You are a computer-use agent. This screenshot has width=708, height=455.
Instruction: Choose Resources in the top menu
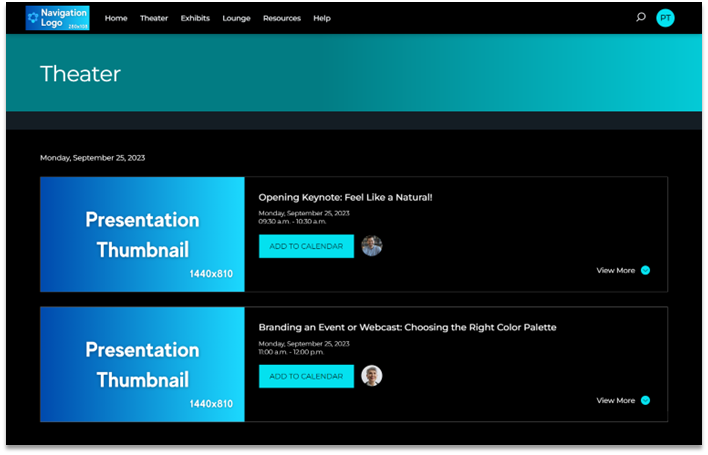(282, 18)
